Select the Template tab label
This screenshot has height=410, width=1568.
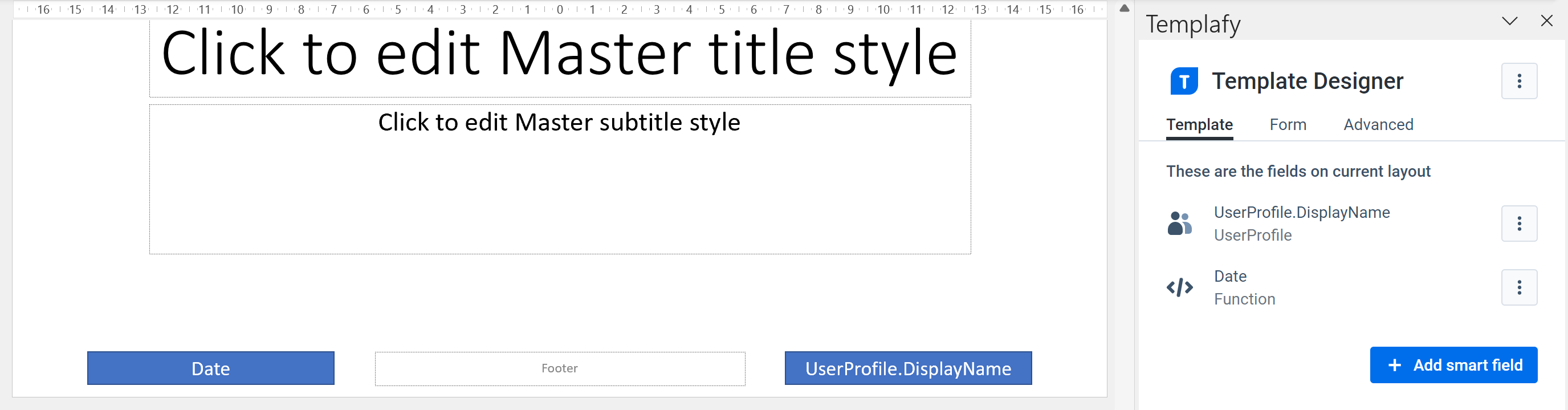[1199, 124]
